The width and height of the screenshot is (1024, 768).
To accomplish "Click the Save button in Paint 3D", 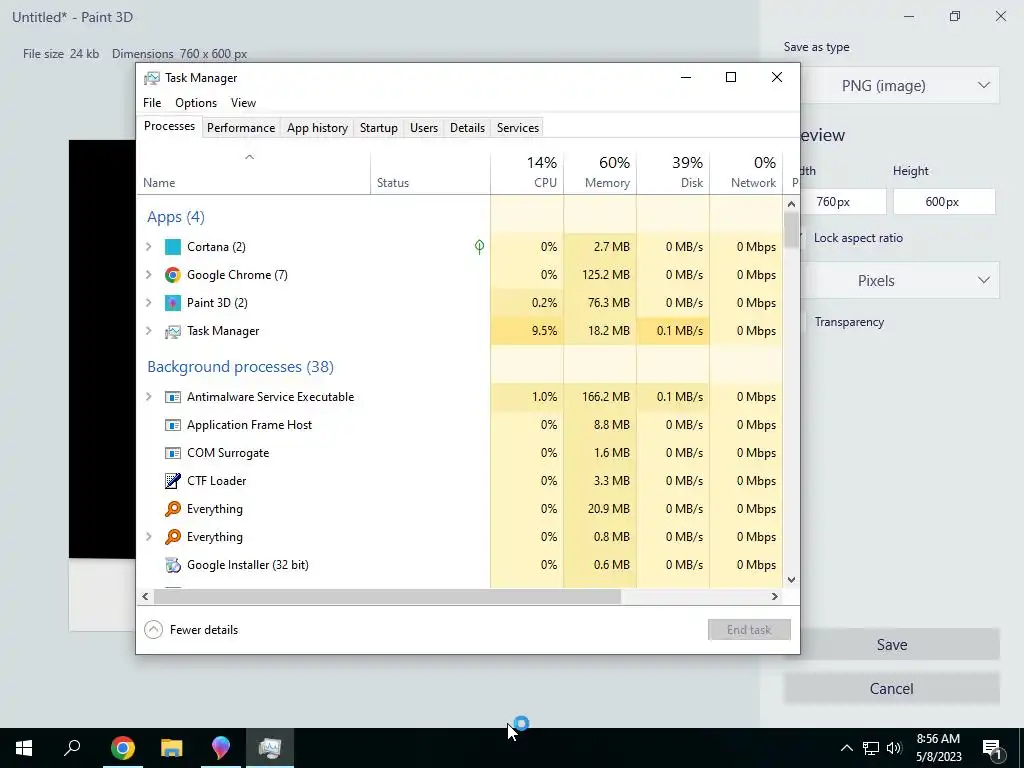I will [x=891, y=645].
